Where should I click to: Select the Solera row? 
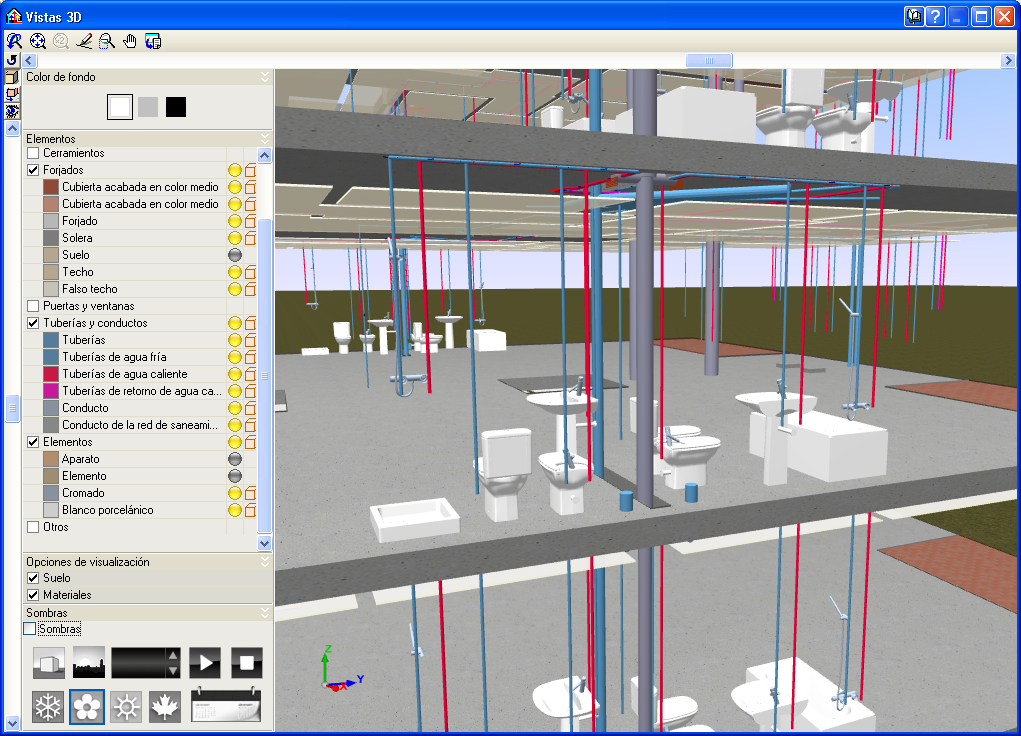click(x=140, y=238)
